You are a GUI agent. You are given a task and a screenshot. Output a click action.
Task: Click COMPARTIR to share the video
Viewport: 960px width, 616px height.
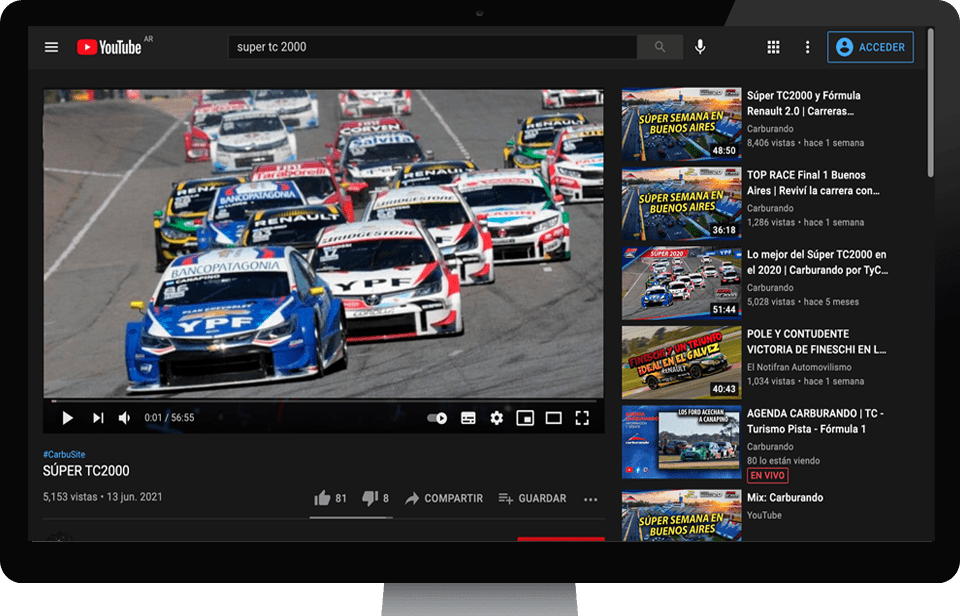tap(444, 498)
